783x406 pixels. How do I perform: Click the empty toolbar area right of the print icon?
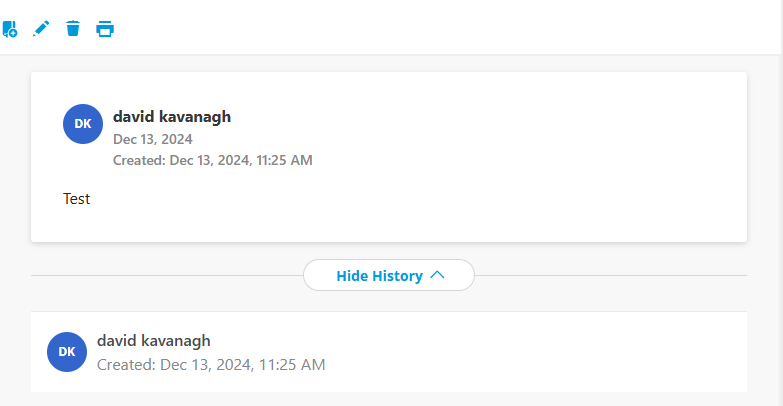pos(450,29)
